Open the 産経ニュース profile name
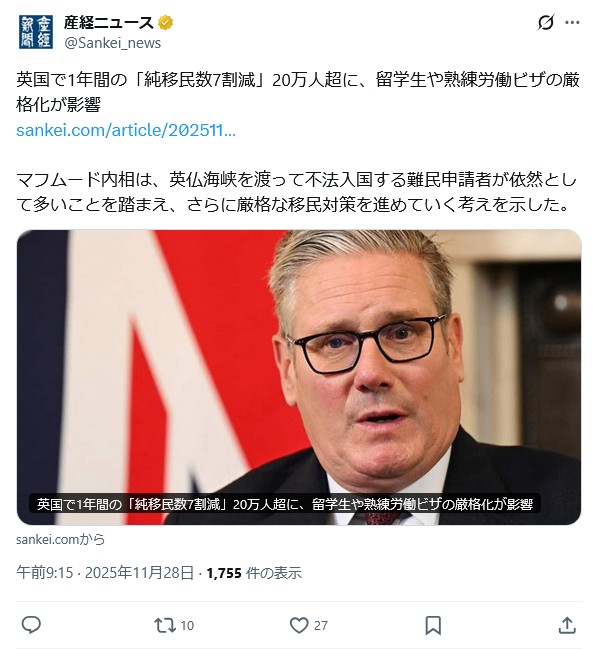This screenshot has height=649, width=598. pos(109,22)
